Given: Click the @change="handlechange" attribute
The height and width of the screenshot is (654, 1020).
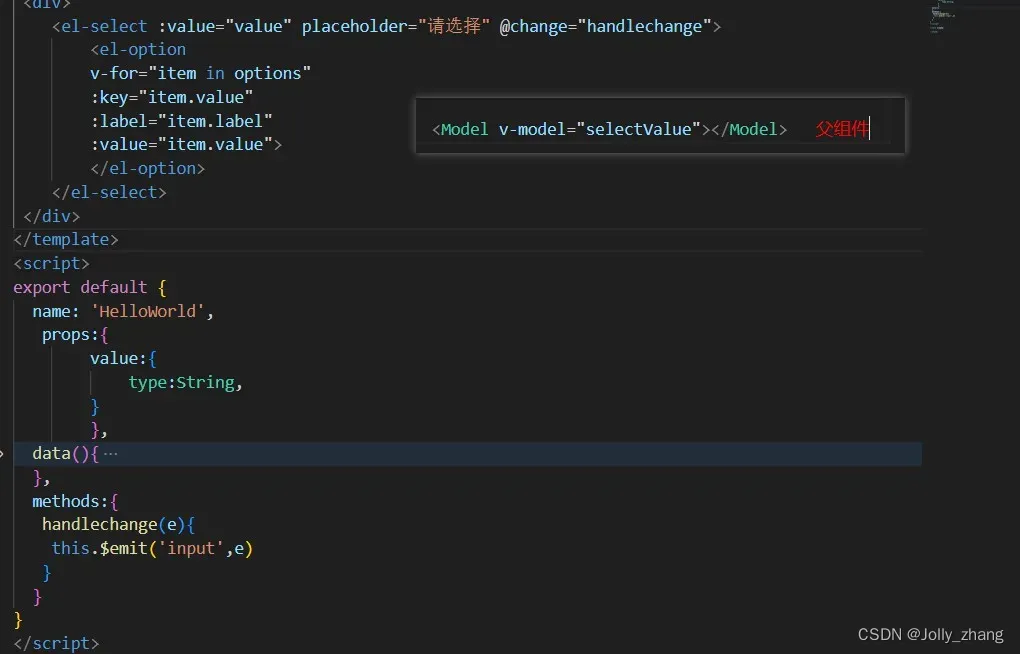Looking at the screenshot, I should coord(606,26).
